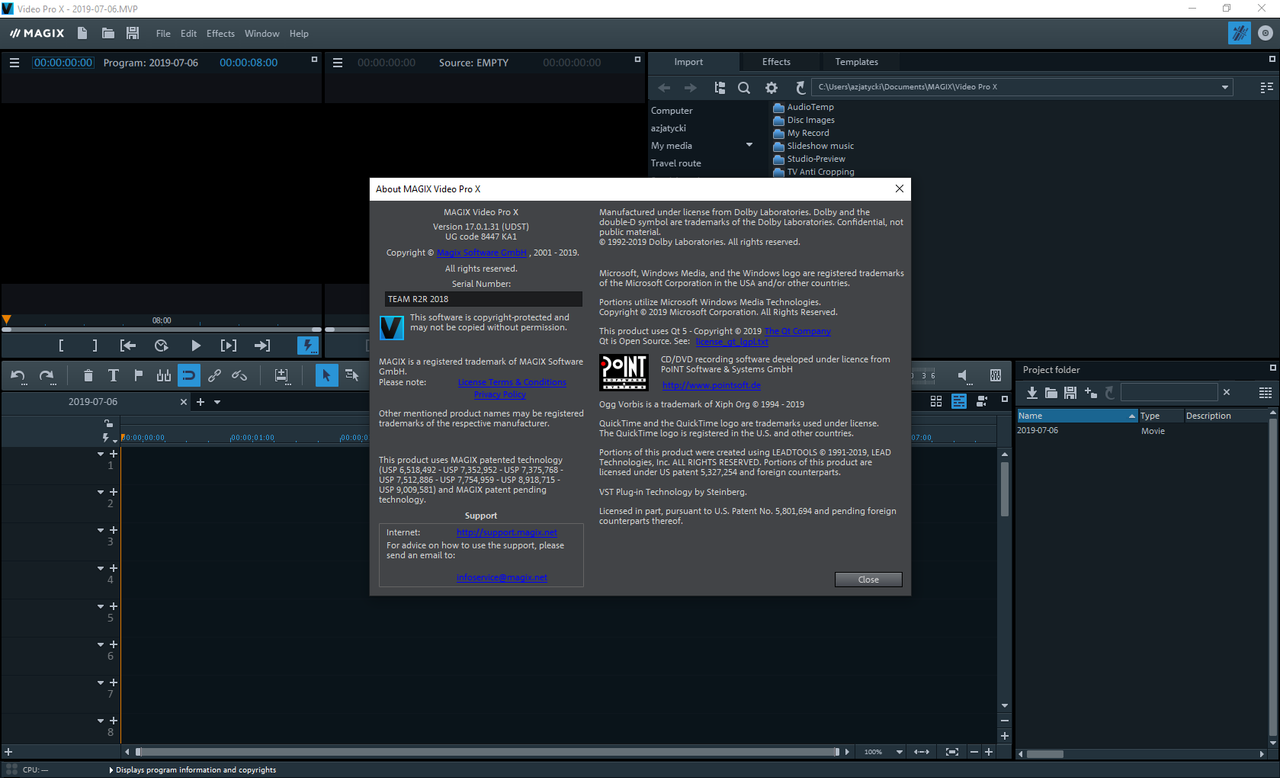Open the Edit menu
This screenshot has height=778, width=1280.
click(188, 34)
